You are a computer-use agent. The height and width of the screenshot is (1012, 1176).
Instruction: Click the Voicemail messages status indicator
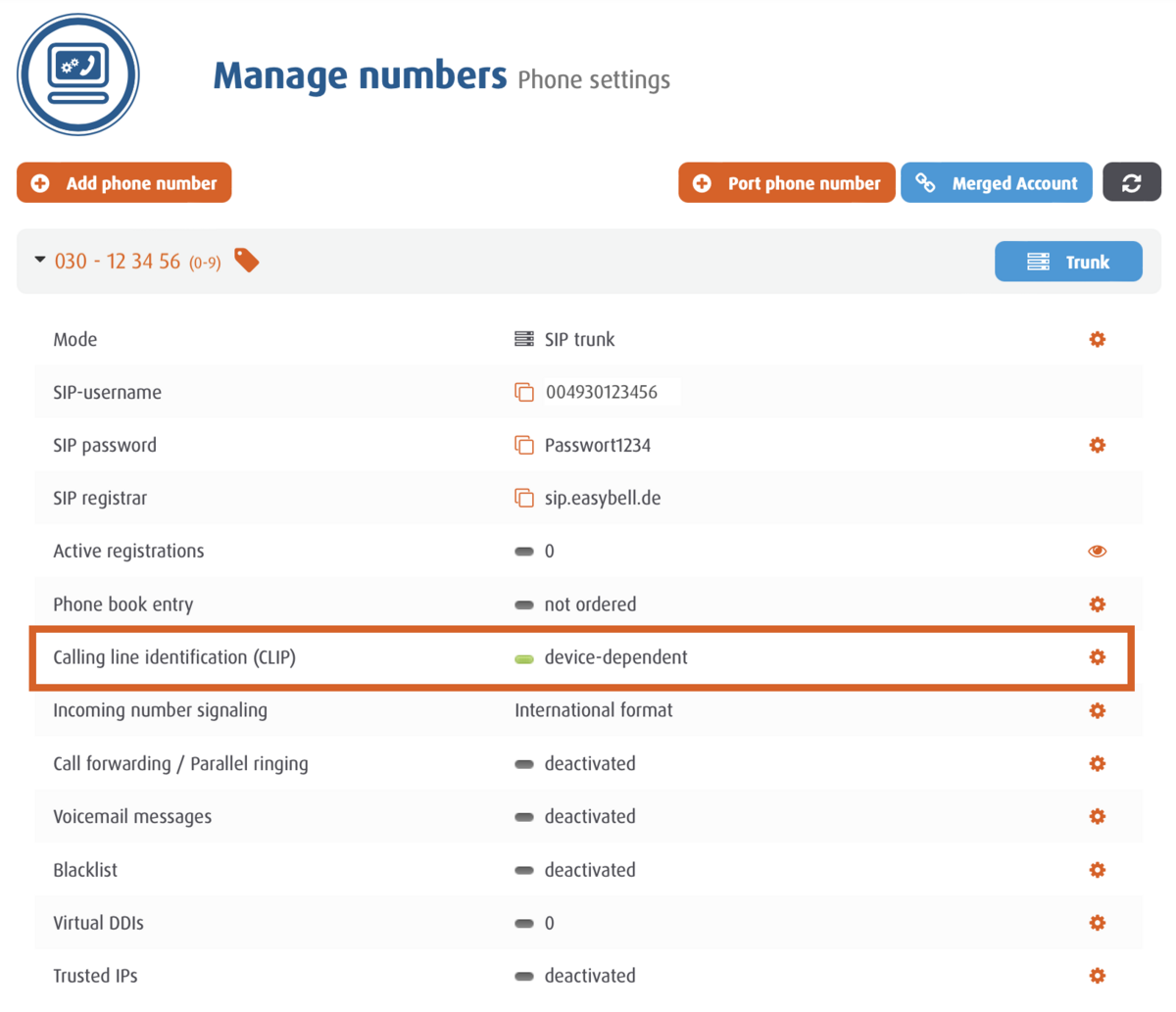pyautogui.click(x=524, y=817)
